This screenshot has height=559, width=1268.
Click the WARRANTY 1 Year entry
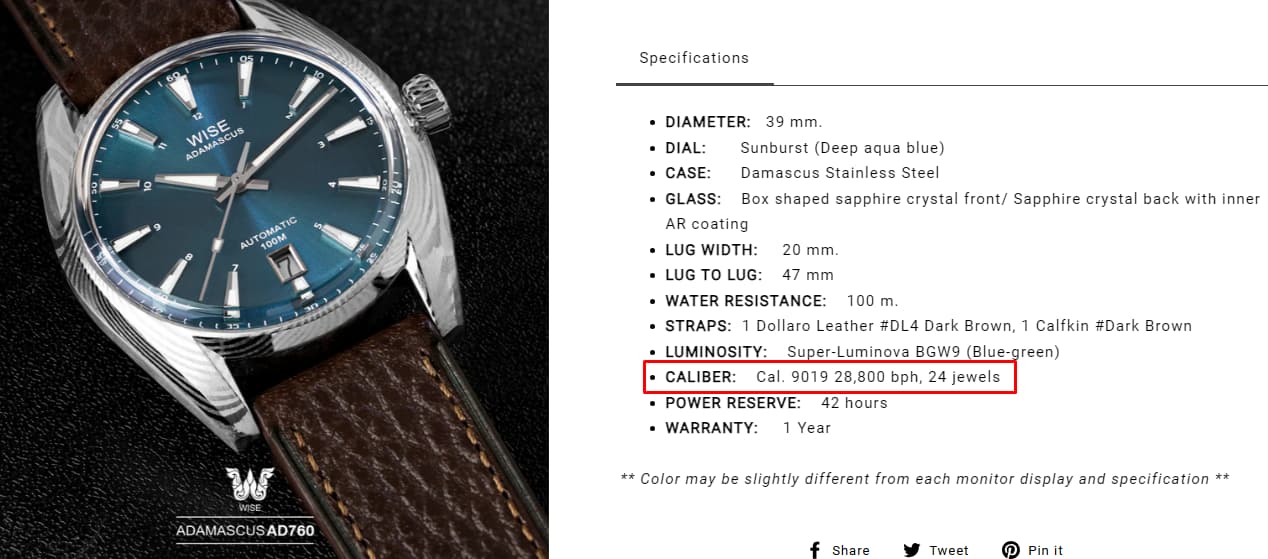pyautogui.click(x=748, y=428)
